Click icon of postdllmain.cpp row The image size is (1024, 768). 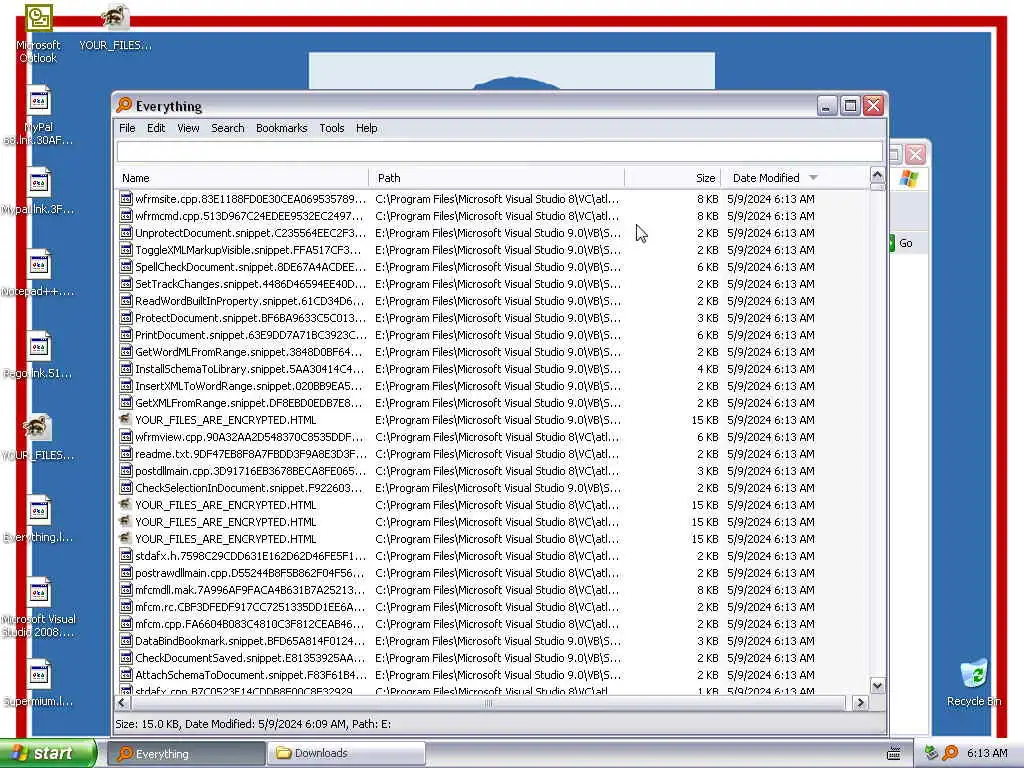126,470
